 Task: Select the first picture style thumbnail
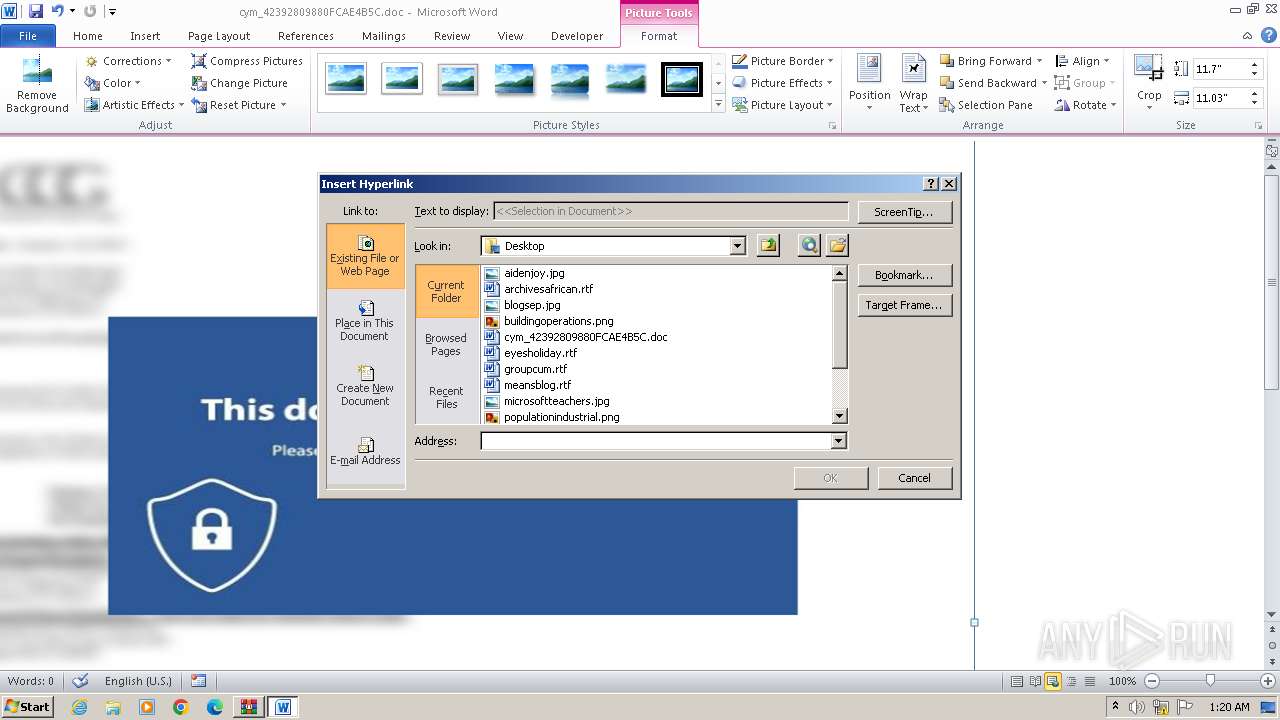(346, 79)
